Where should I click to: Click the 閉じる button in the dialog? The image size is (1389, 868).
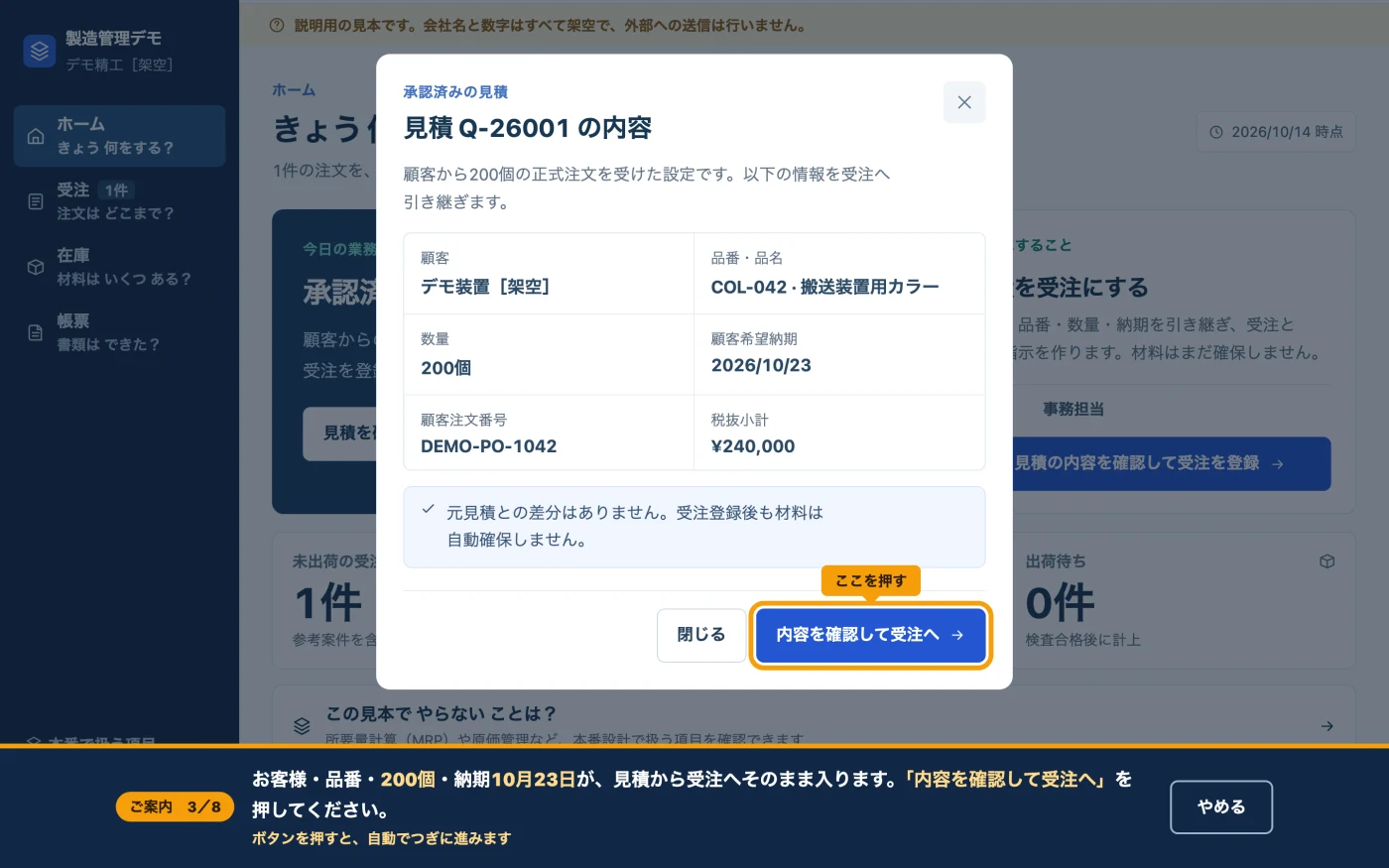click(x=701, y=635)
